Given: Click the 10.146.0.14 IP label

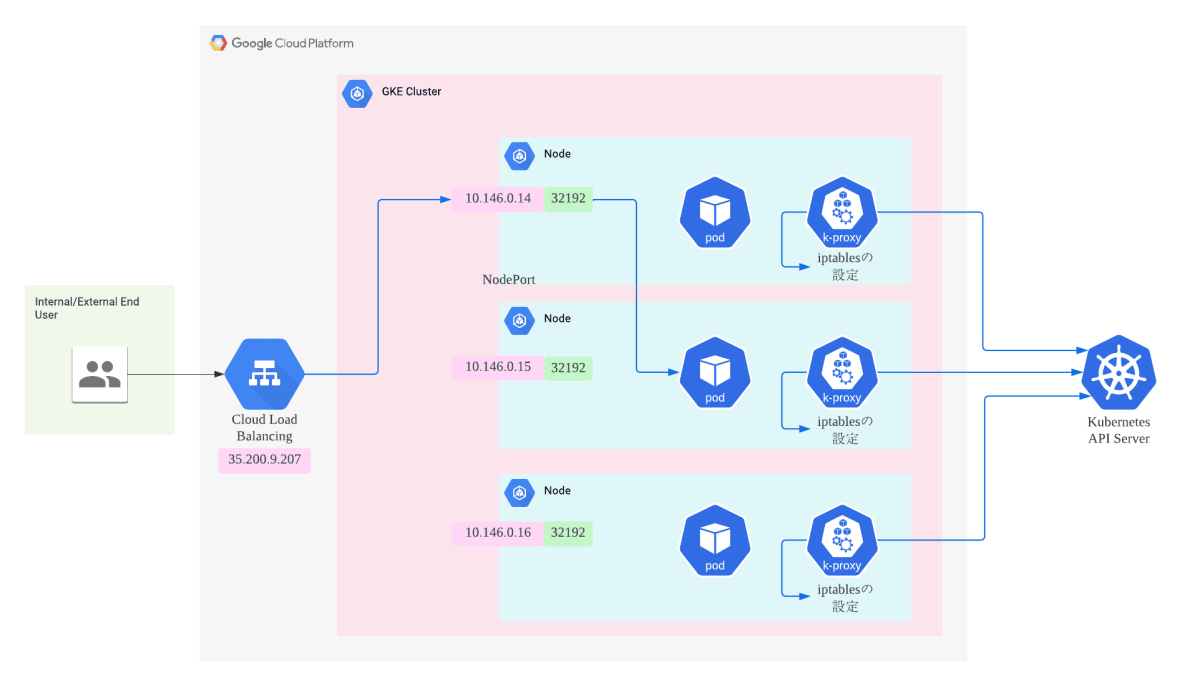Looking at the screenshot, I should [x=497, y=199].
